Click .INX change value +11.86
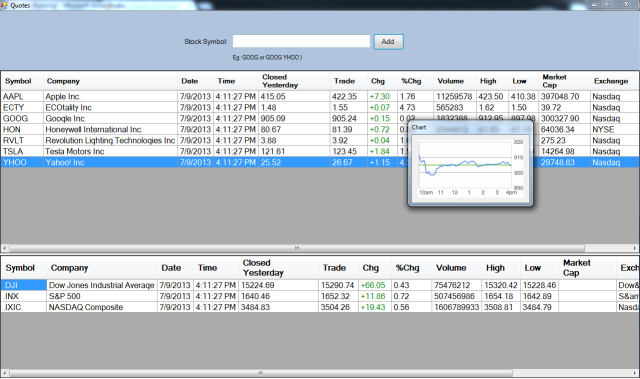Image resolution: width=640 pixels, height=379 pixels. (374, 296)
